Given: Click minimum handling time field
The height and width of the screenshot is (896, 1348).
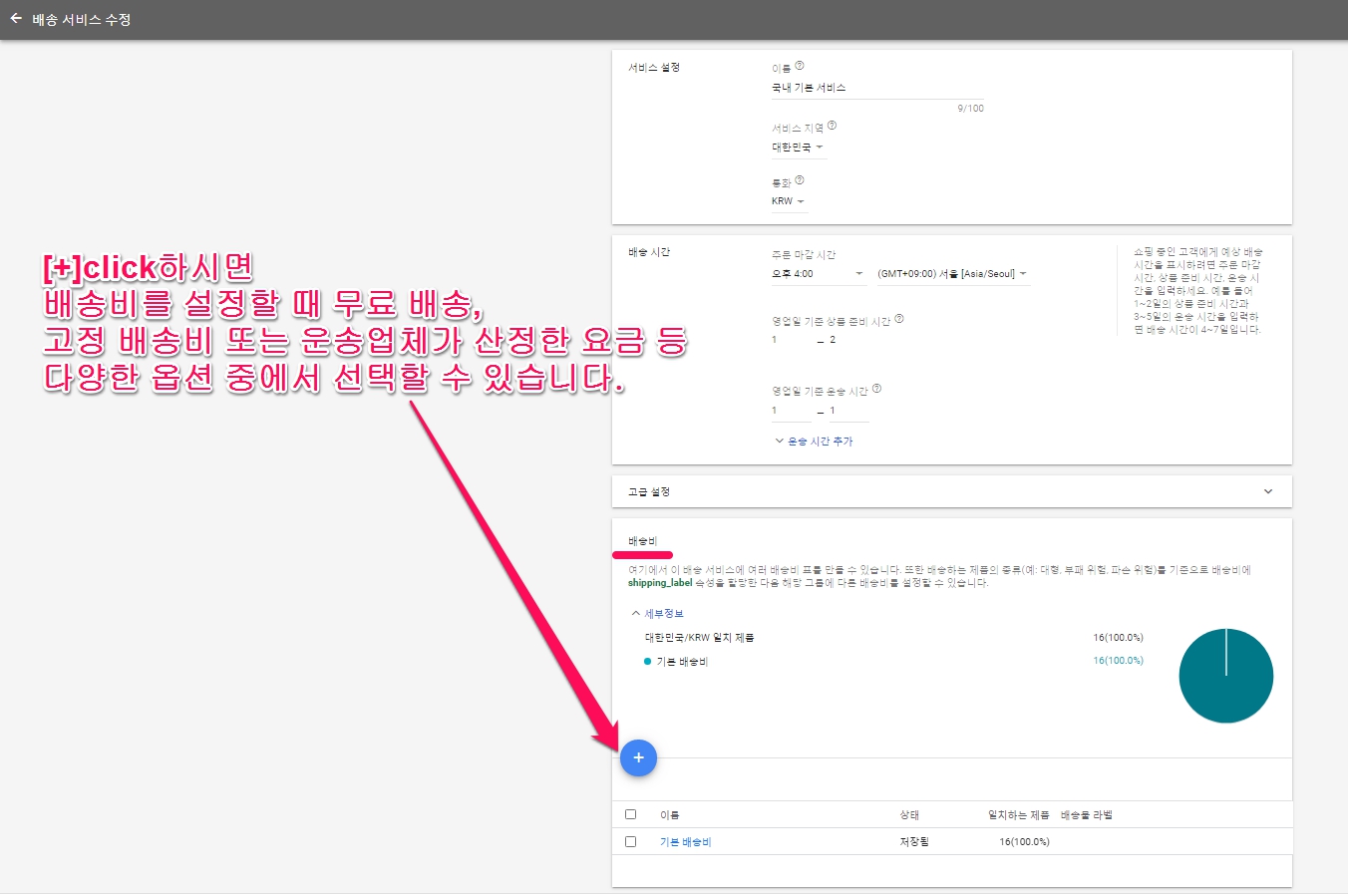Looking at the screenshot, I should point(792,341).
